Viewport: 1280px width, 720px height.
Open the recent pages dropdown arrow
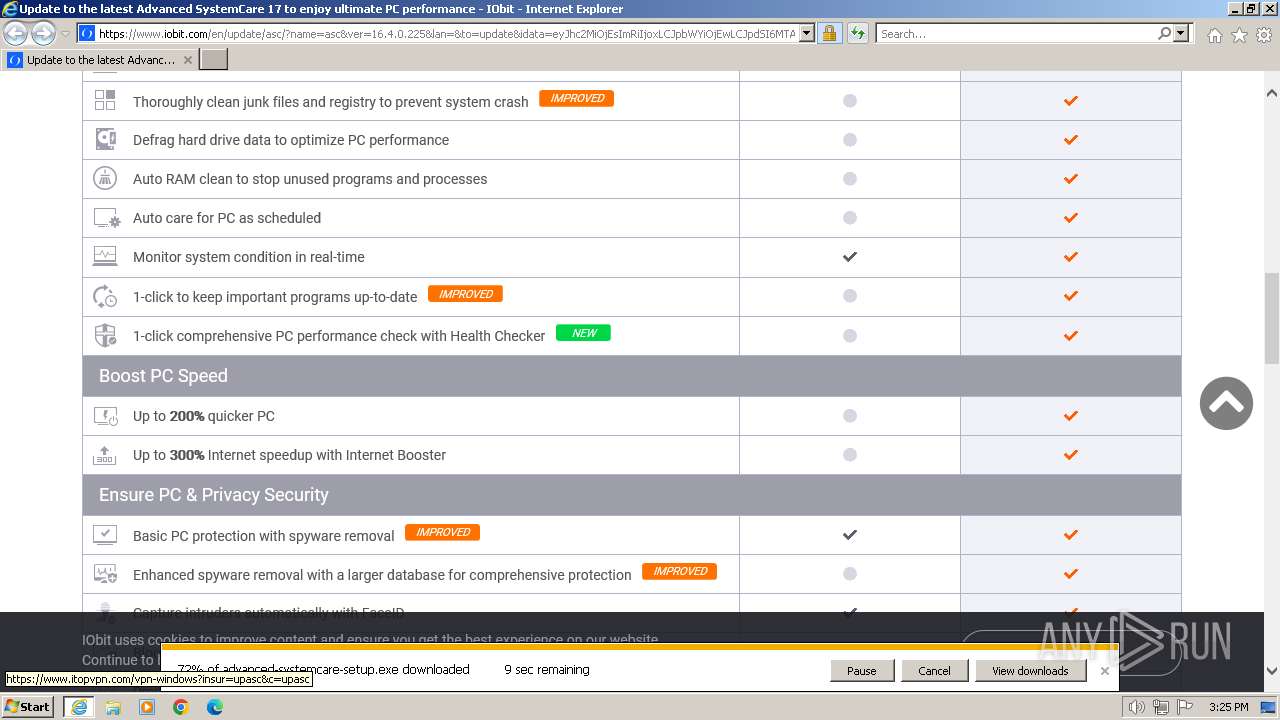(x=65, y=34)
